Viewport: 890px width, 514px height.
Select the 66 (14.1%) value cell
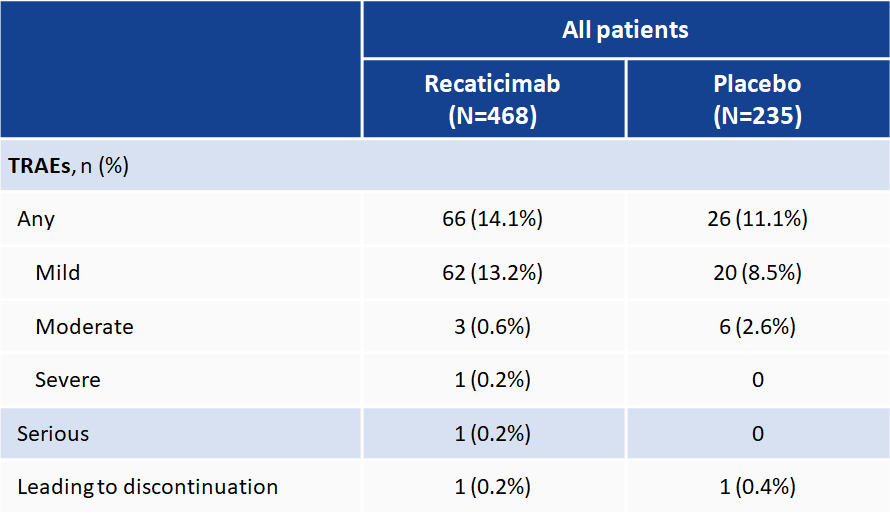pyautogui.click(x=492, y=219)
